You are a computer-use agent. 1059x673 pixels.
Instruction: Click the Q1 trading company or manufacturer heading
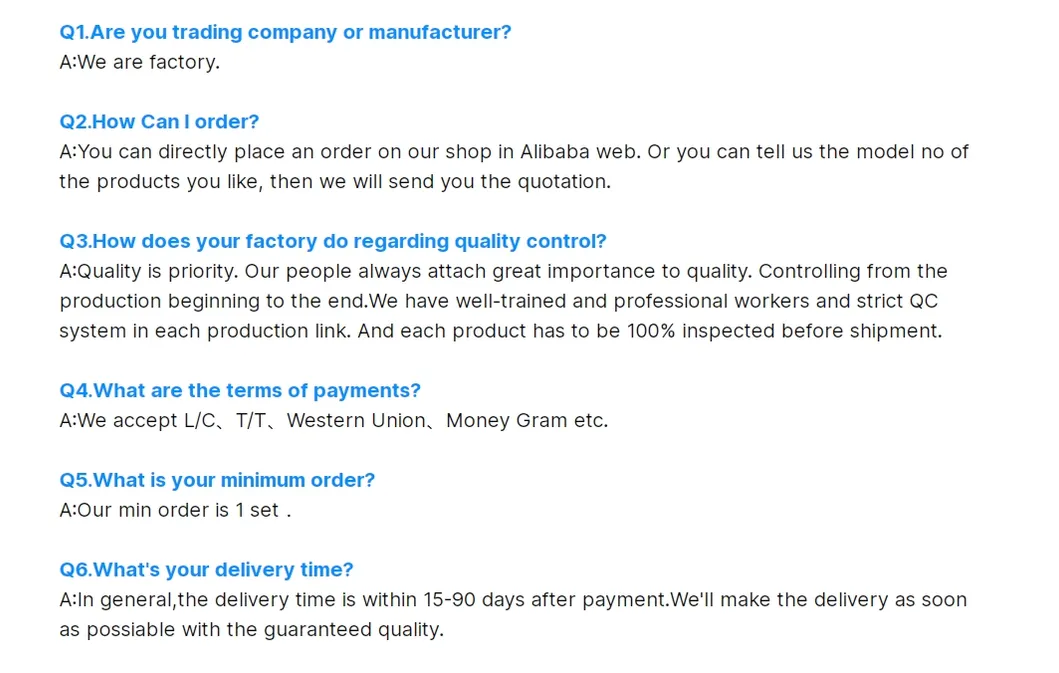[x=285, y=32]
